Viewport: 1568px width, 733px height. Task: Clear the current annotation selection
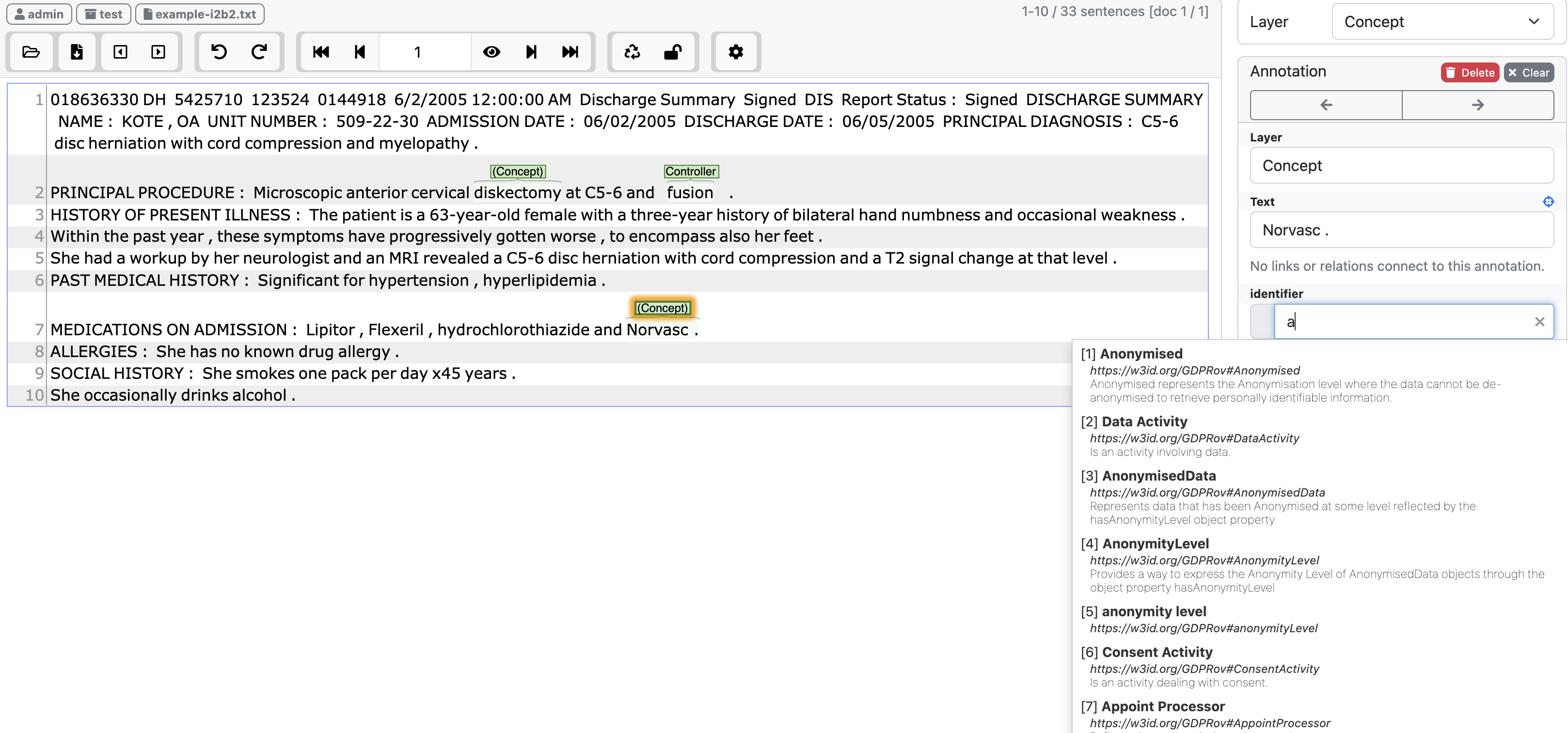(1530, 72)
